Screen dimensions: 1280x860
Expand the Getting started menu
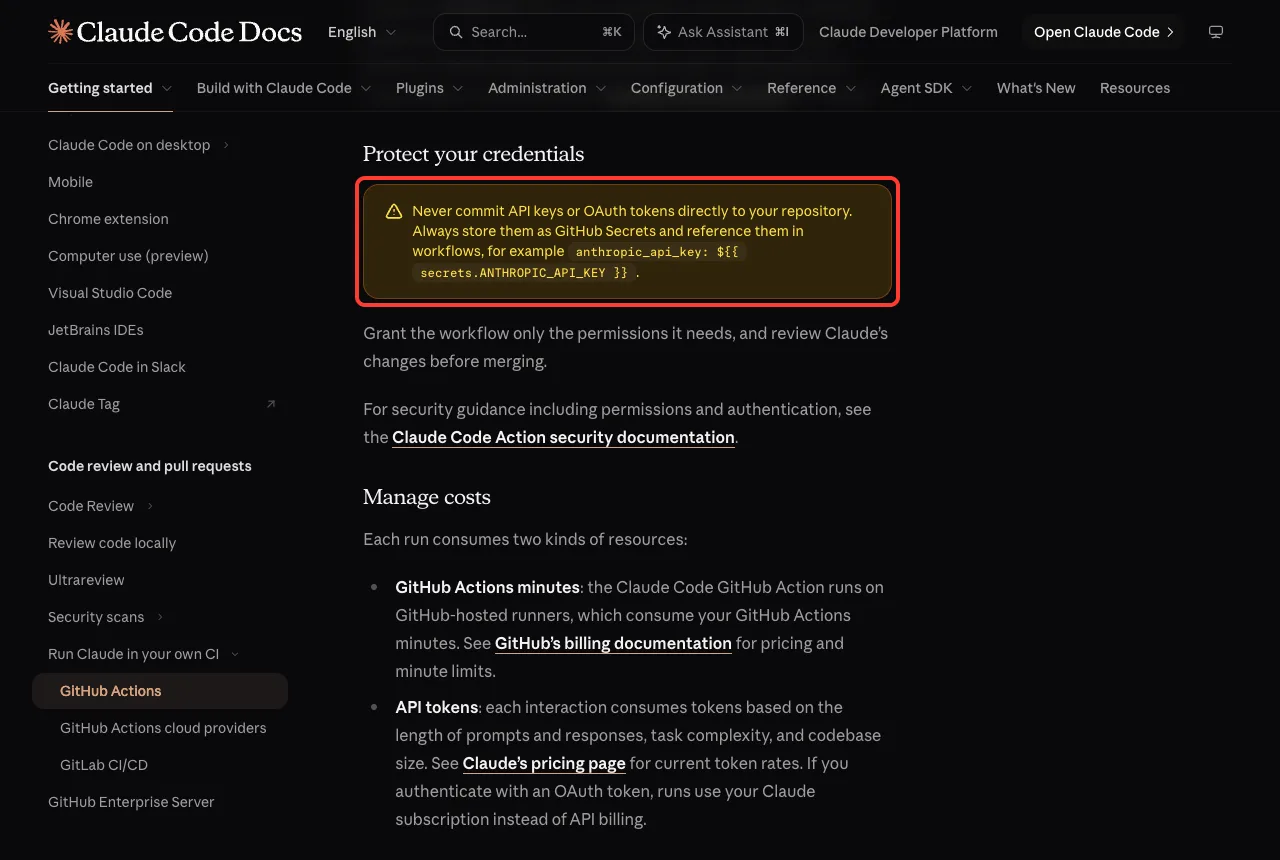(x=110, y=88)
